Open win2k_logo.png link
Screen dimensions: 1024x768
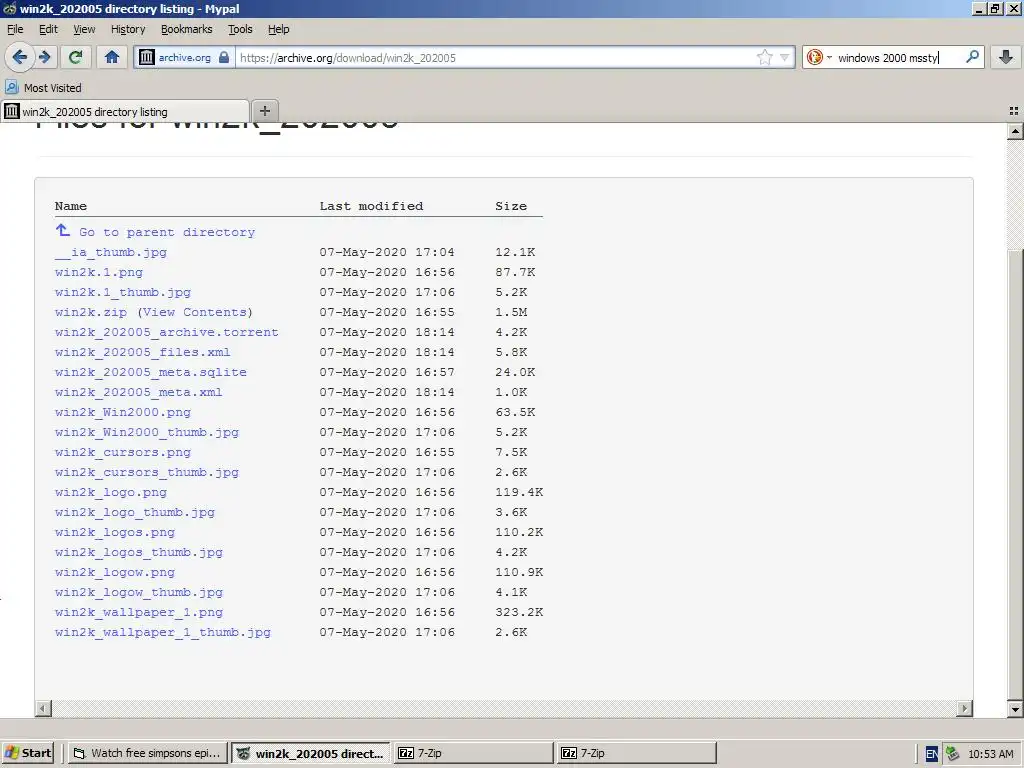111,492
